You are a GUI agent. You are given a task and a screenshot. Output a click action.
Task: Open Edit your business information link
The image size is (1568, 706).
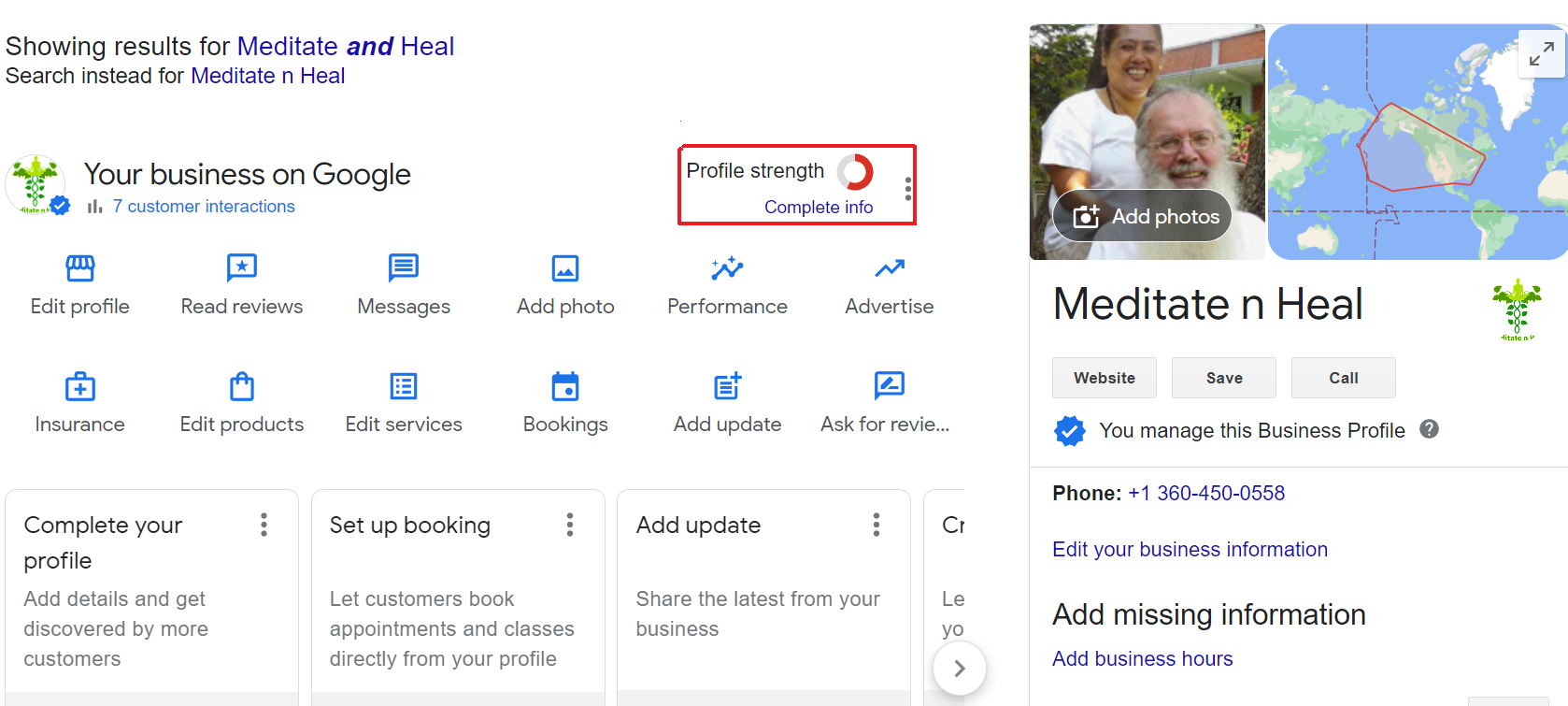(1190, 549)
